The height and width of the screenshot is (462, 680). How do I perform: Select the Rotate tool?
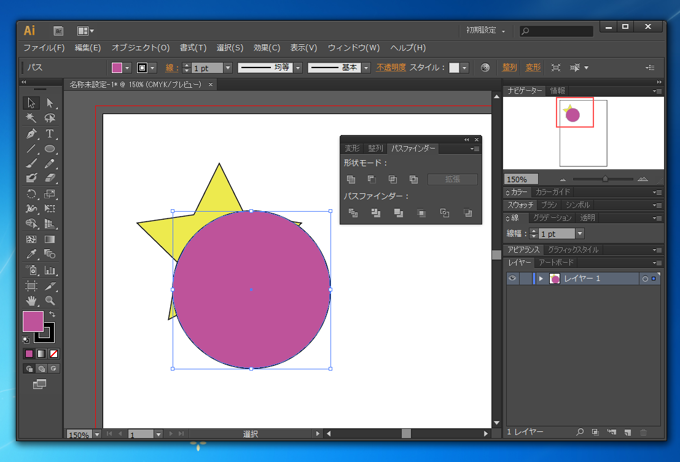pyautogui.click(x=31, y=193)
